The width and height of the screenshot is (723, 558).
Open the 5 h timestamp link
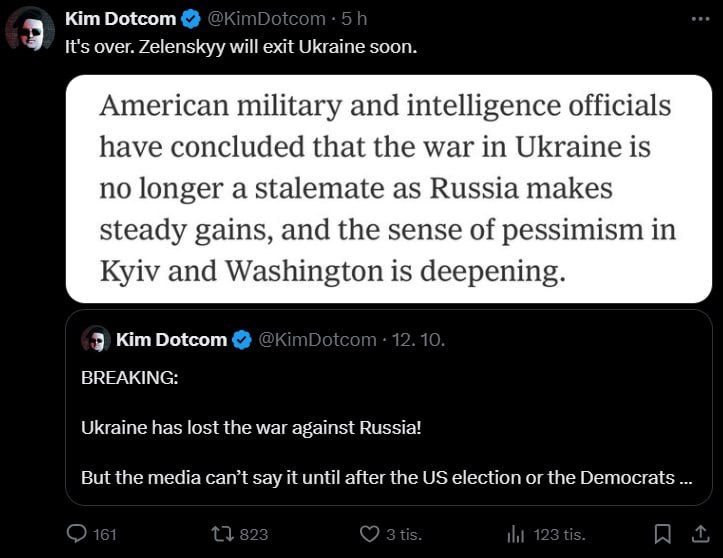point(354,19)
